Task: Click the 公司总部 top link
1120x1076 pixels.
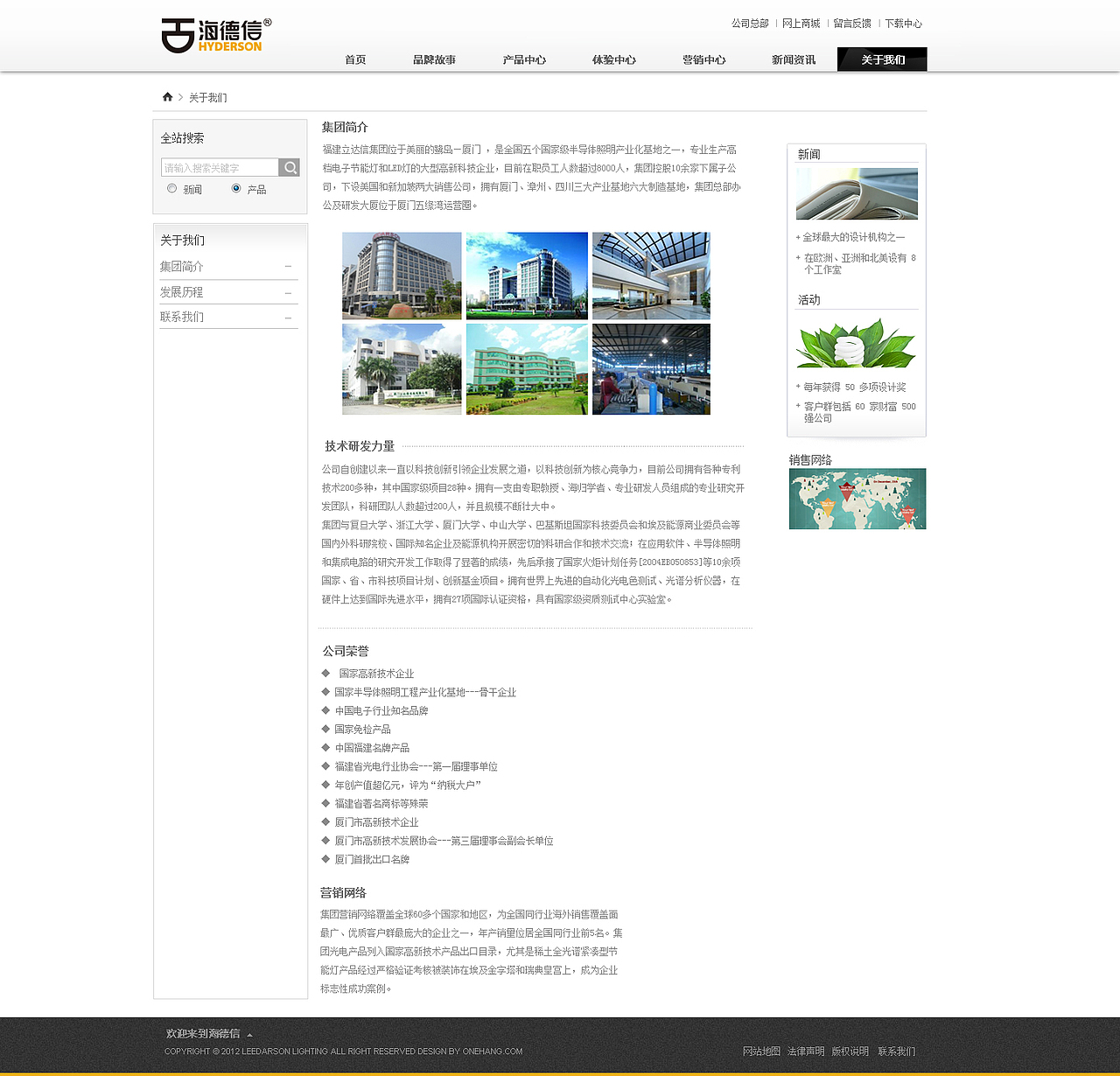Action: click(x=750, y=24)
